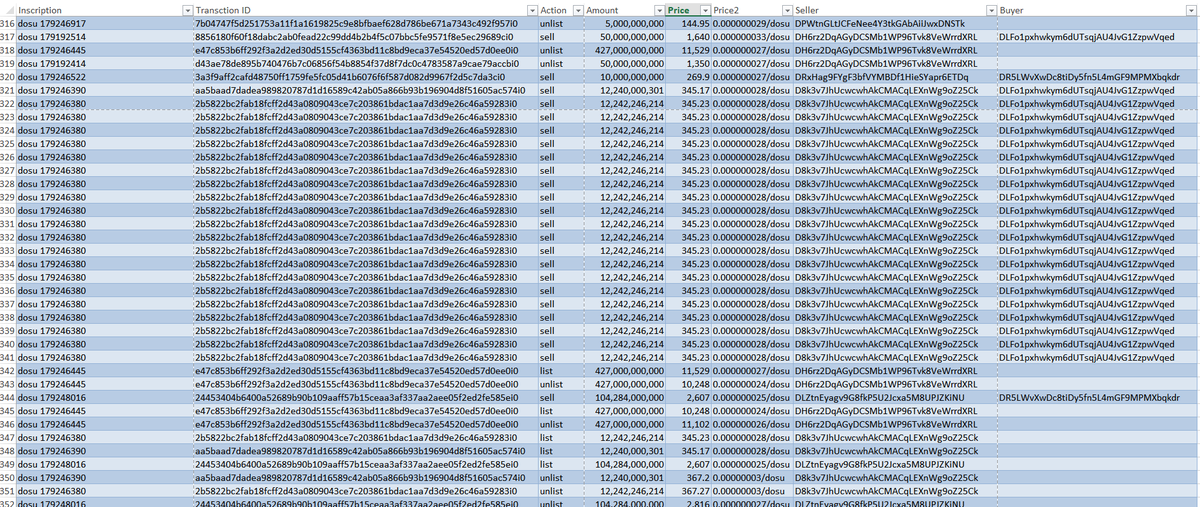This screenshot has width=1200, height=507.
Task: Select cell '0.000000026/dosu'
Action: click(x=751, y=424)
